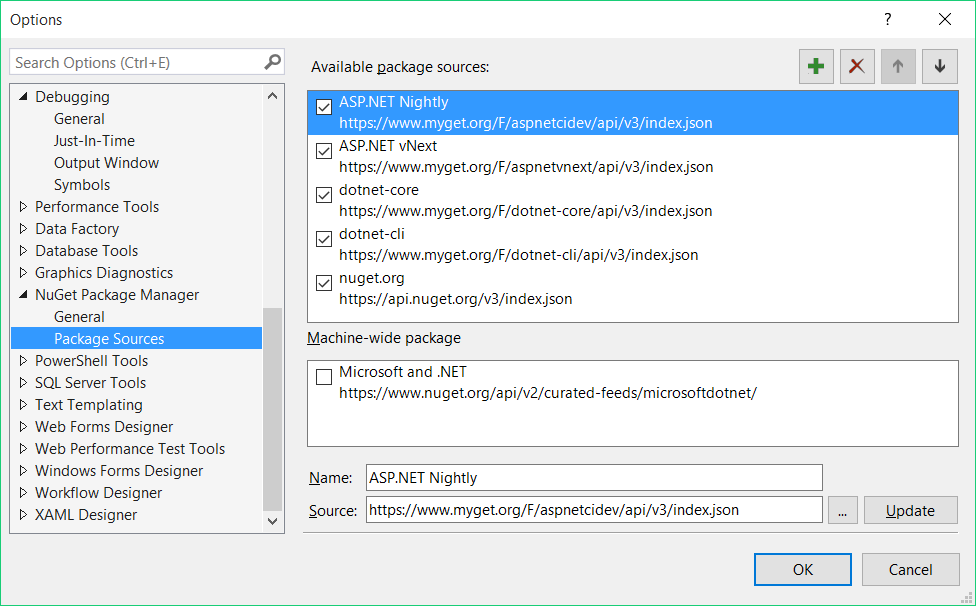Collapse the Debugging tree node
Image resolution: width=976 pixels, height=606 pixels.
23,96
